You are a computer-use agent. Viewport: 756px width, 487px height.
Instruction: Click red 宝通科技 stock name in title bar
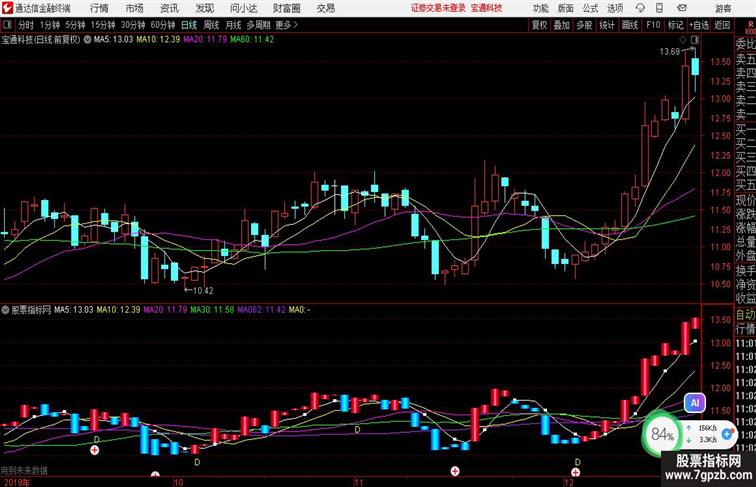click(x=486, y=8)
